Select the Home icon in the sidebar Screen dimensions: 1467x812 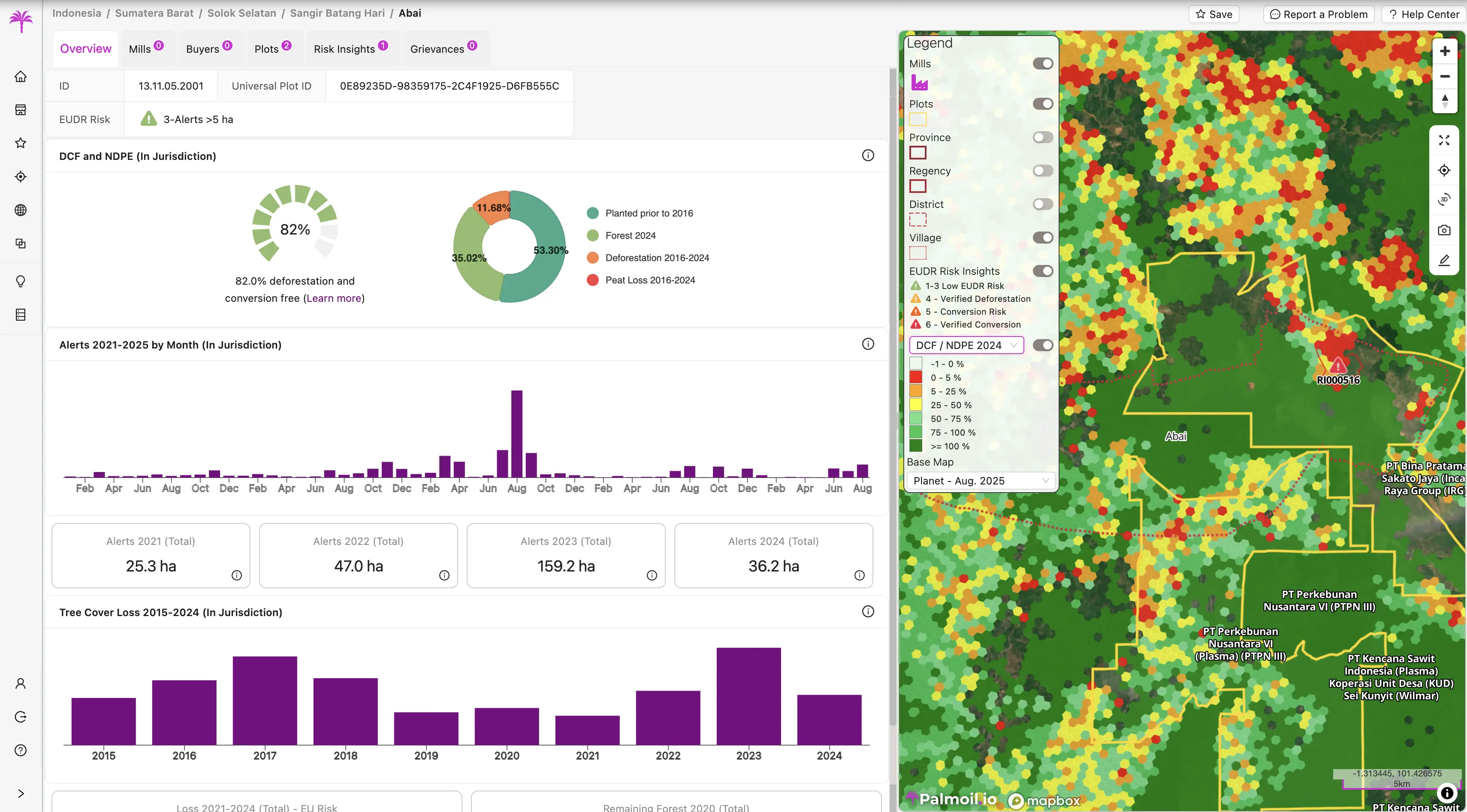[x=21, y=76]
